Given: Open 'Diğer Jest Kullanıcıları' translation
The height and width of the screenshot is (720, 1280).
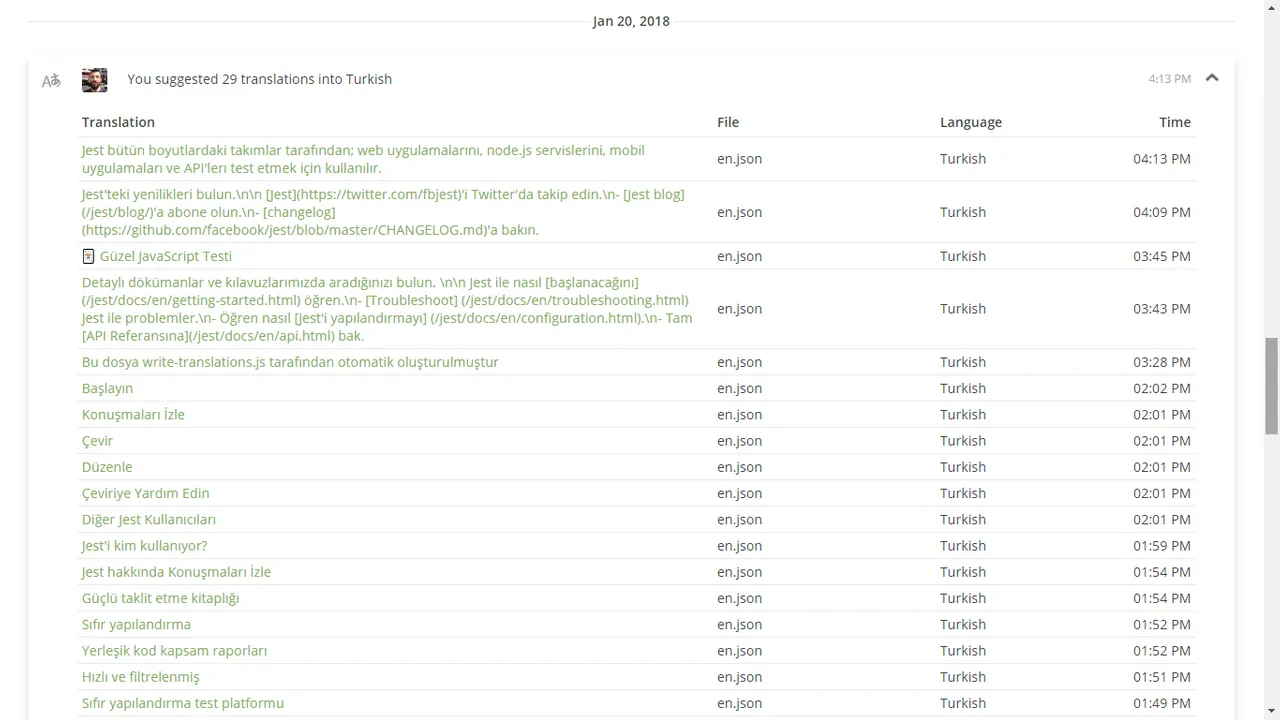Looking at the screenshot, I should pyautogui.click(x=149, y=519).
